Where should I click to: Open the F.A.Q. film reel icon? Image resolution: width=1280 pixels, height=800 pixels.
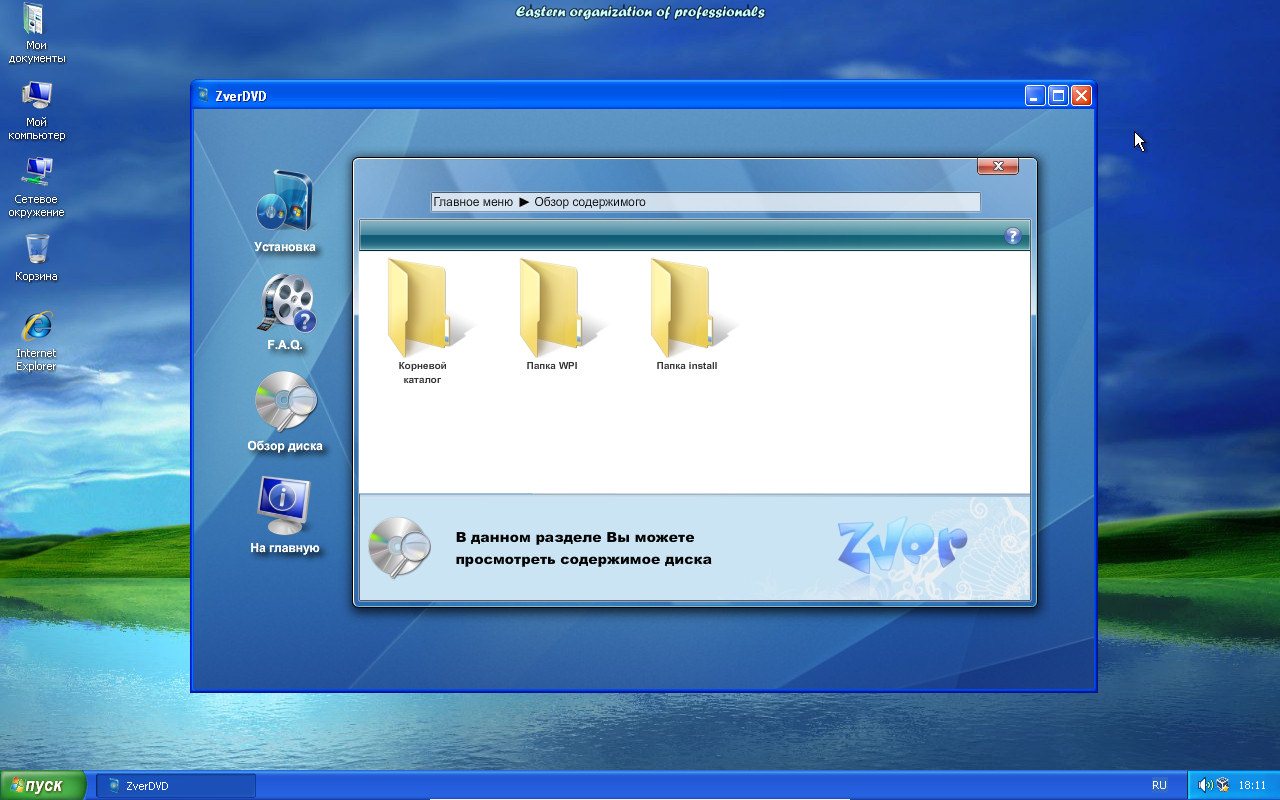288,303
